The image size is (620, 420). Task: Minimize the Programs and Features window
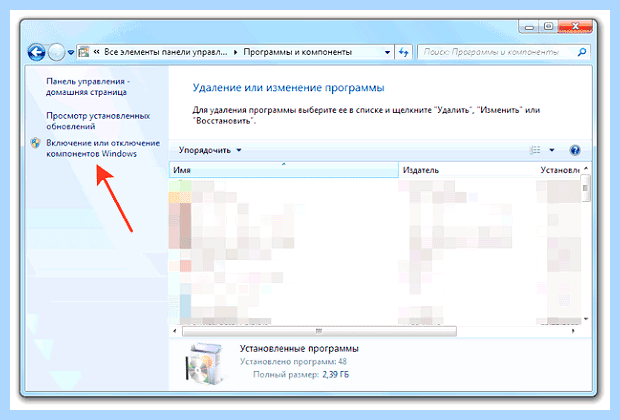pyautogui.click(x=529, y=27)
